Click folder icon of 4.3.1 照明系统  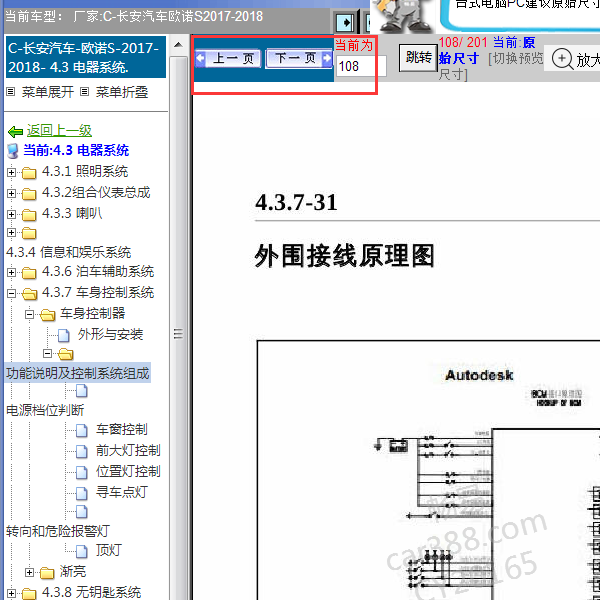tap(29, 173)
